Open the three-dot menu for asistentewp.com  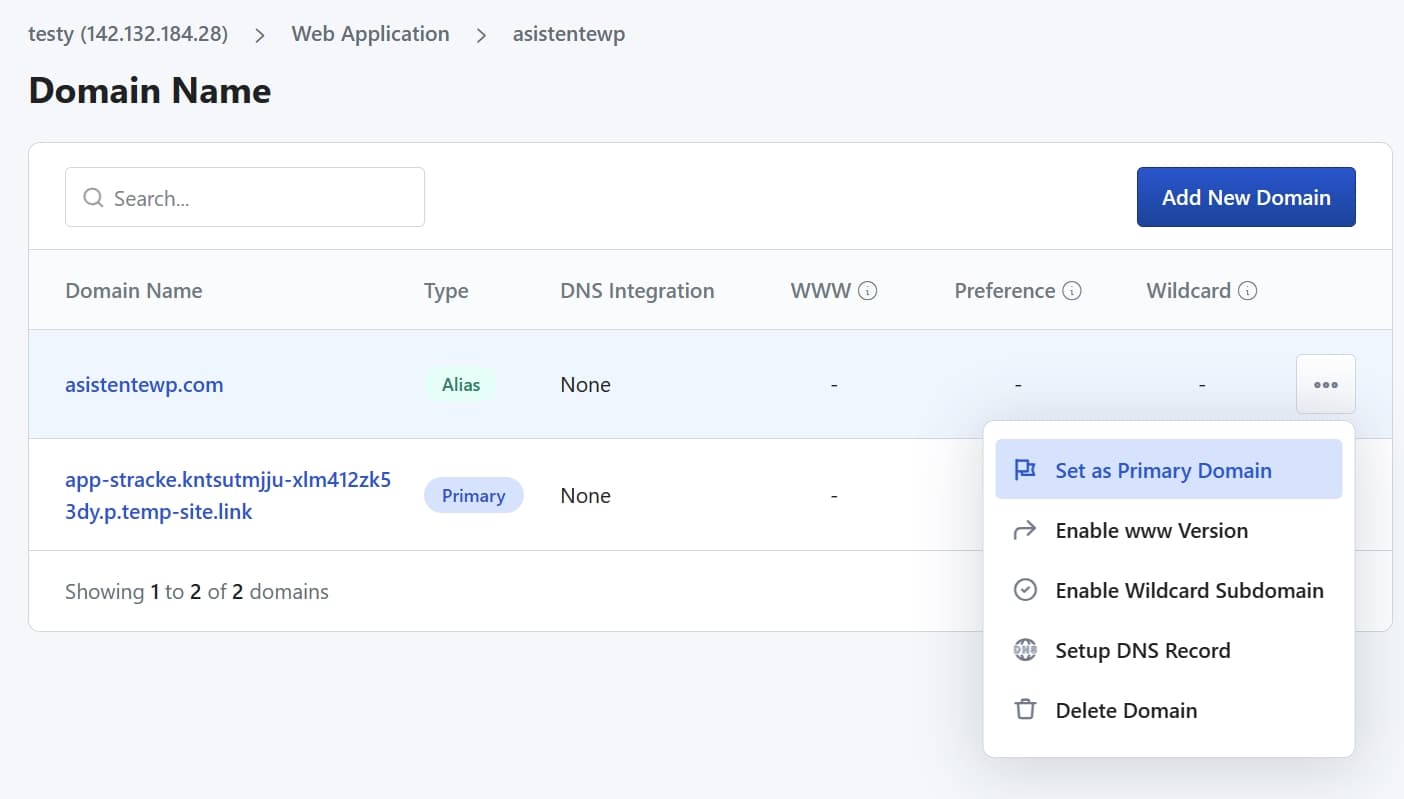(x=1325, y=384)
